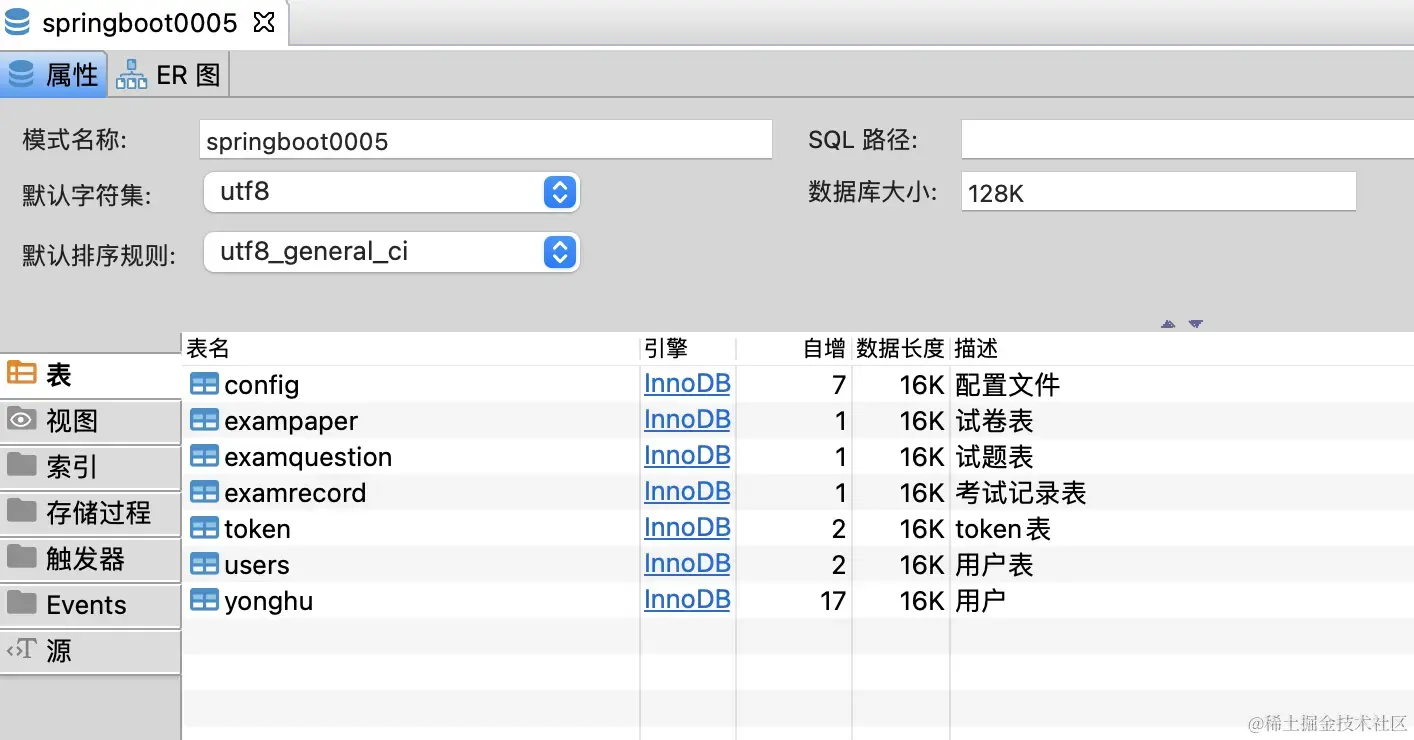Image resolution: width=1414 pixels, height=740 pixels.
Task: Click the 源 source icon in sidebar
Action: pyautogui.click(x=22, y=651)
